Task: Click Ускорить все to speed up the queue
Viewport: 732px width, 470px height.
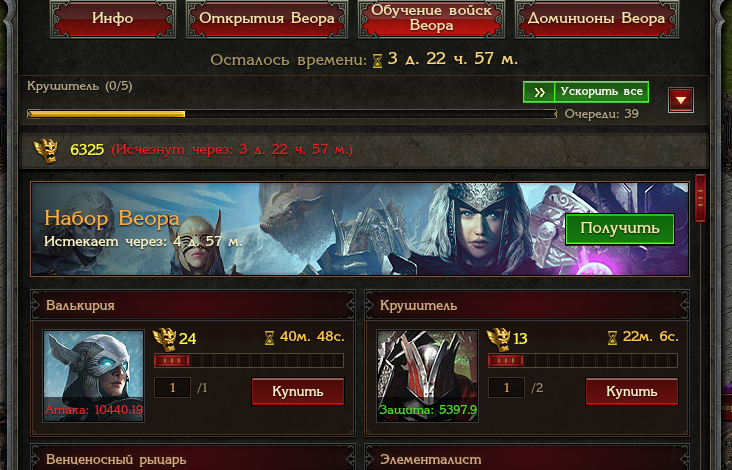Action: (601, 92)
